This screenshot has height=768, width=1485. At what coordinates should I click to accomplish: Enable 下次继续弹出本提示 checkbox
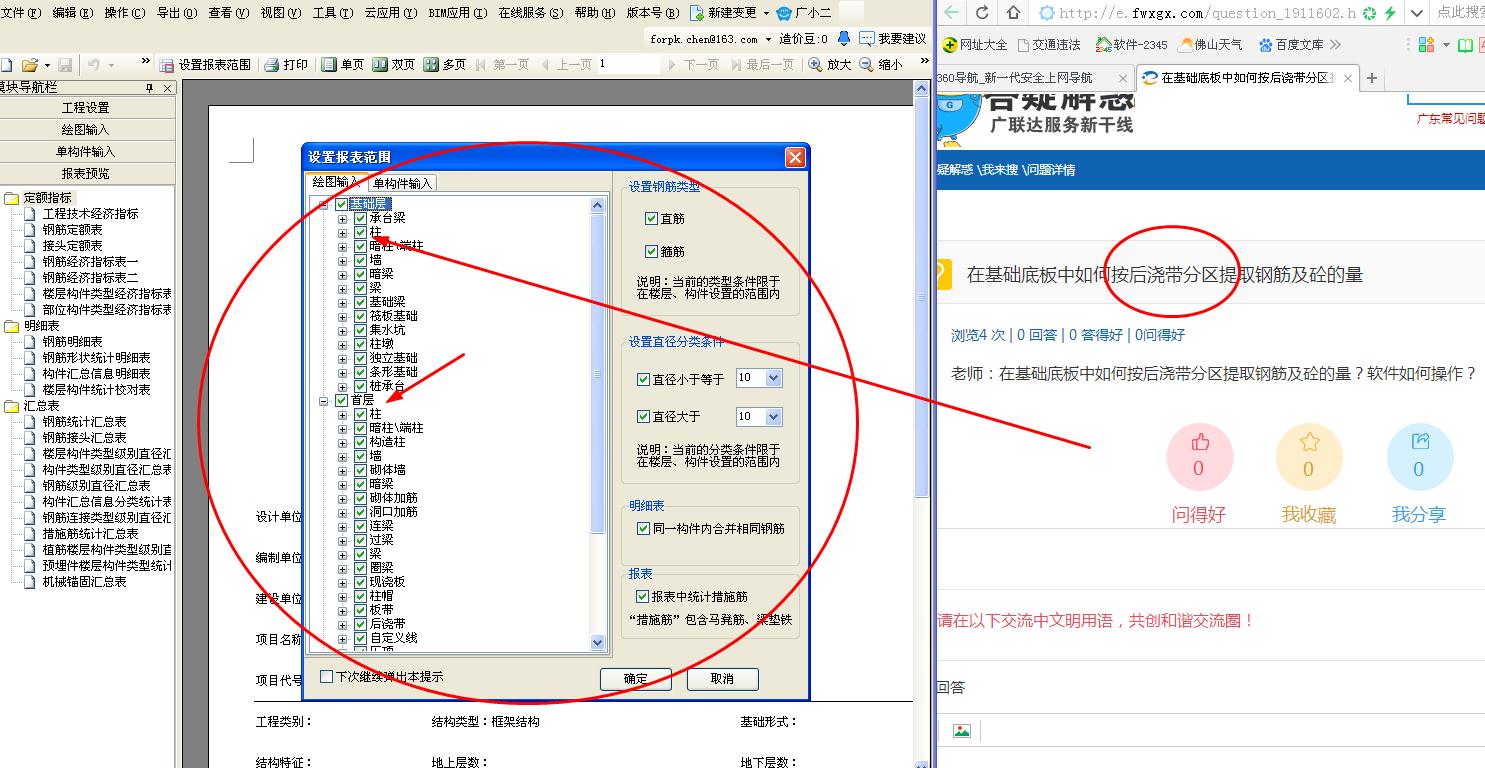(x=326, y=677)
